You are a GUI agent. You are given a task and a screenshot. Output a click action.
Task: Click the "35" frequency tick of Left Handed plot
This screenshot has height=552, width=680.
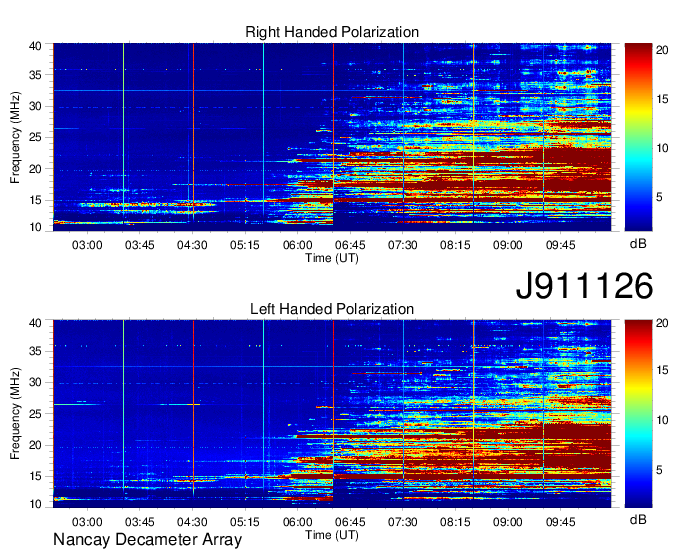point(36,351)
